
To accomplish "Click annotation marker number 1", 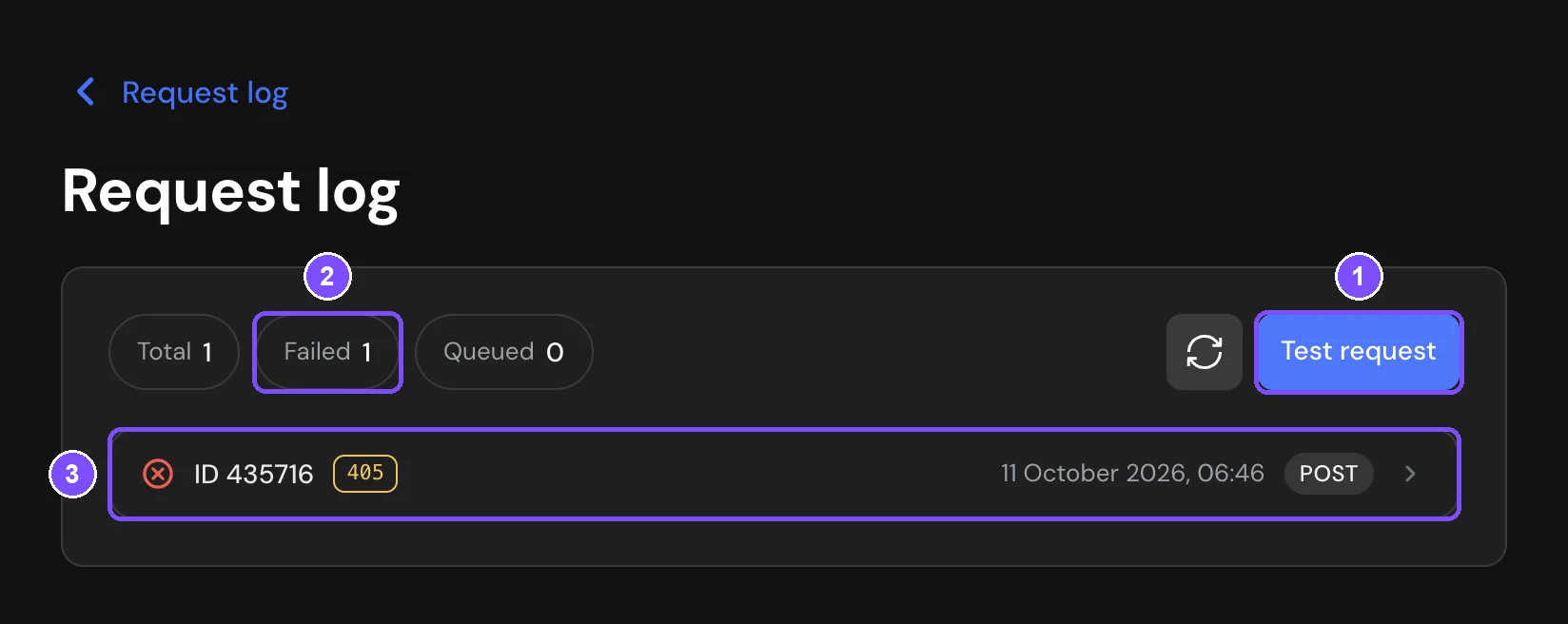I will point(1358,277).
